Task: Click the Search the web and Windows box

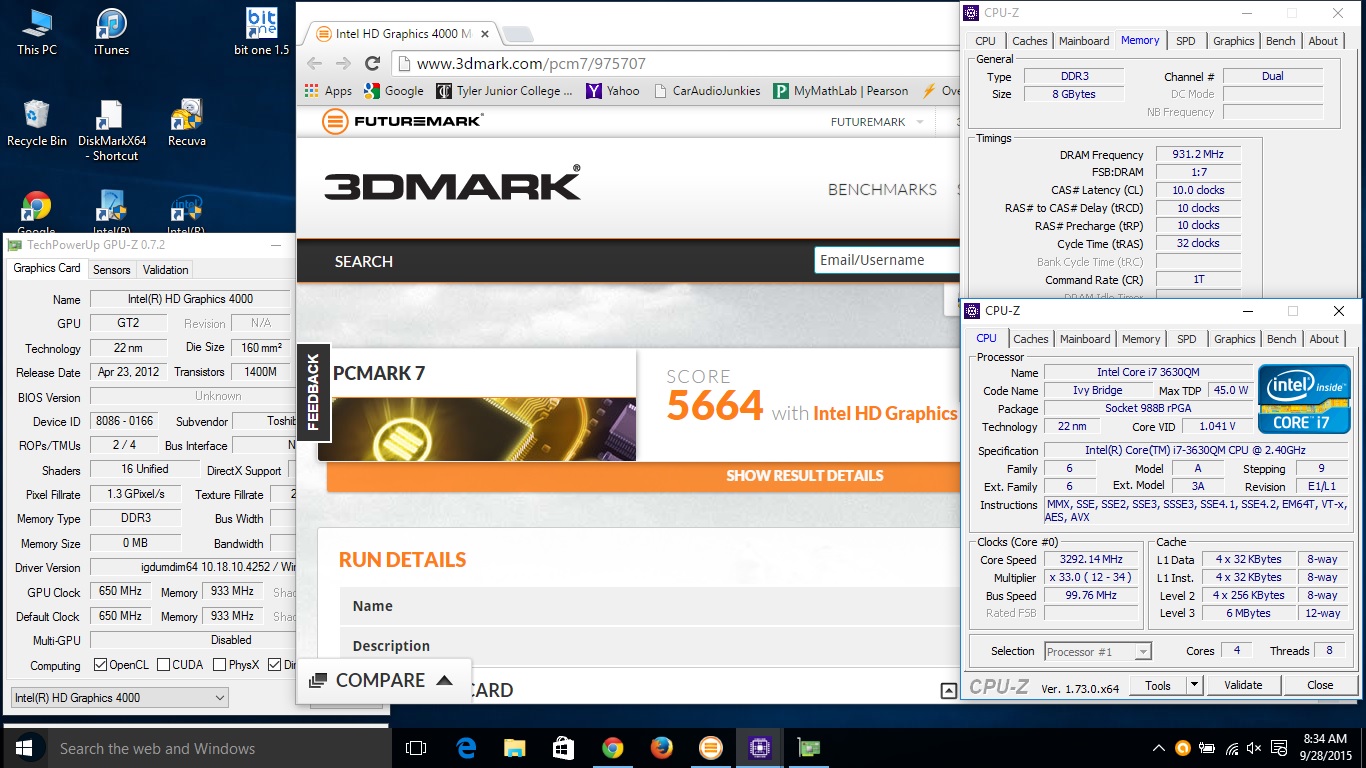Action: click(220, 748)
